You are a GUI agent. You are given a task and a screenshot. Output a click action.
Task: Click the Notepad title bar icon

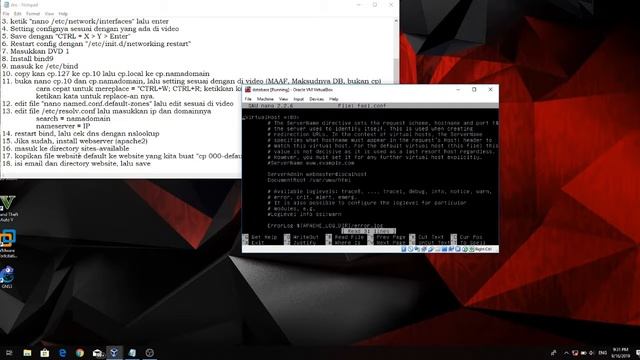[x=6, y=4]
